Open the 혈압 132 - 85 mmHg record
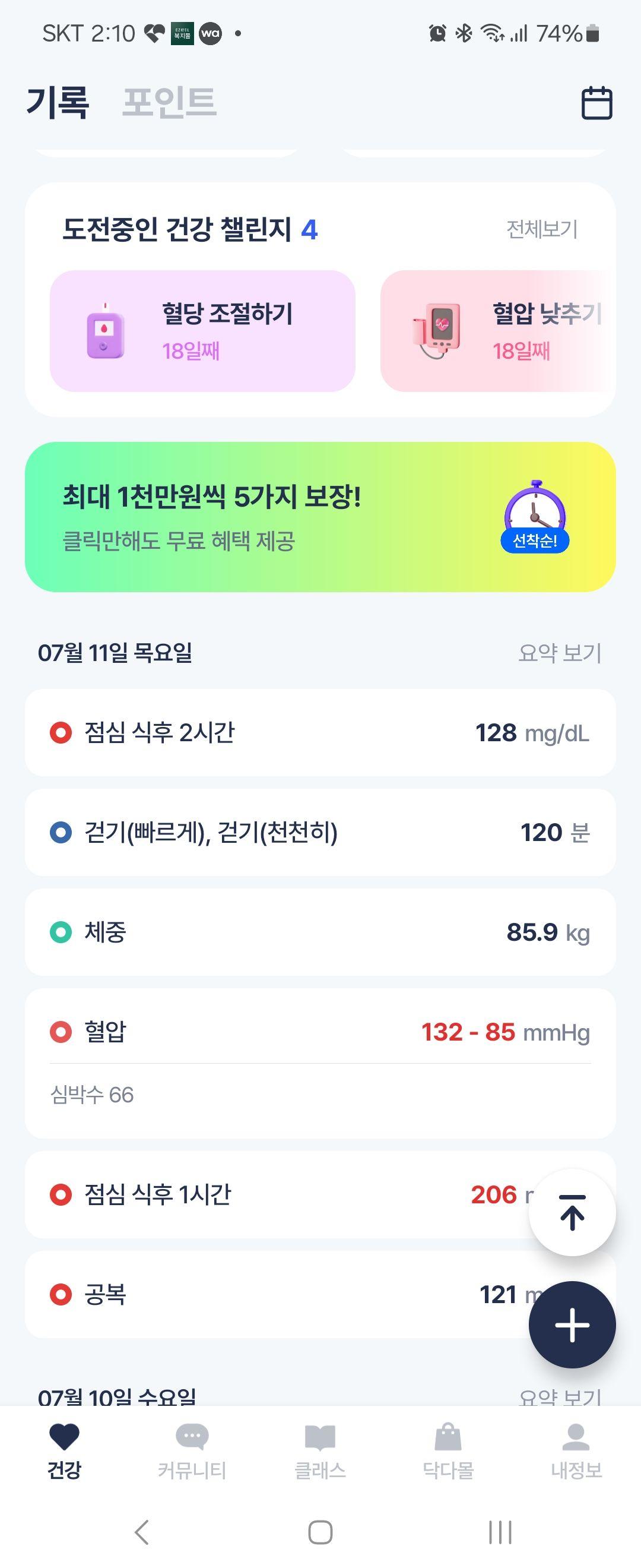This screenshot has width=641, height=1568. tap(320, 1063)
